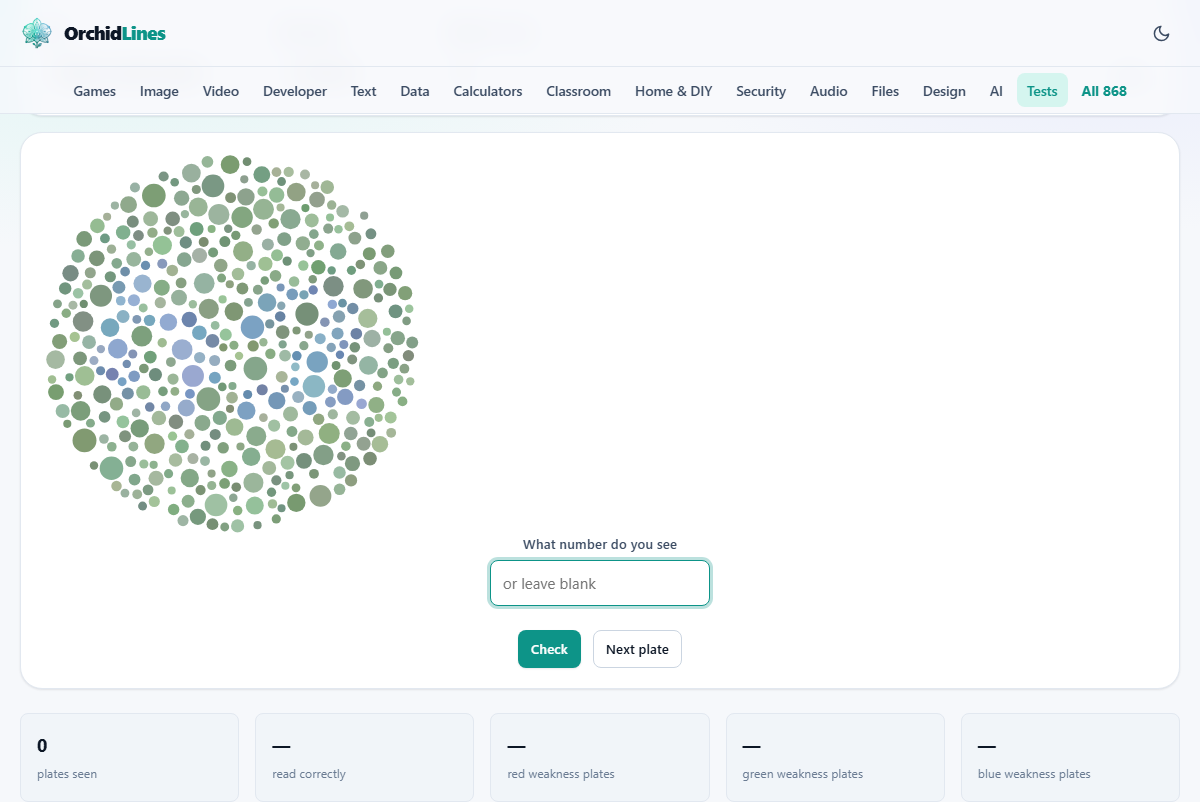Open the Data category
The height and width of the screenshot is (802, 1200).
pyautogui.click(x=415, y=91)
